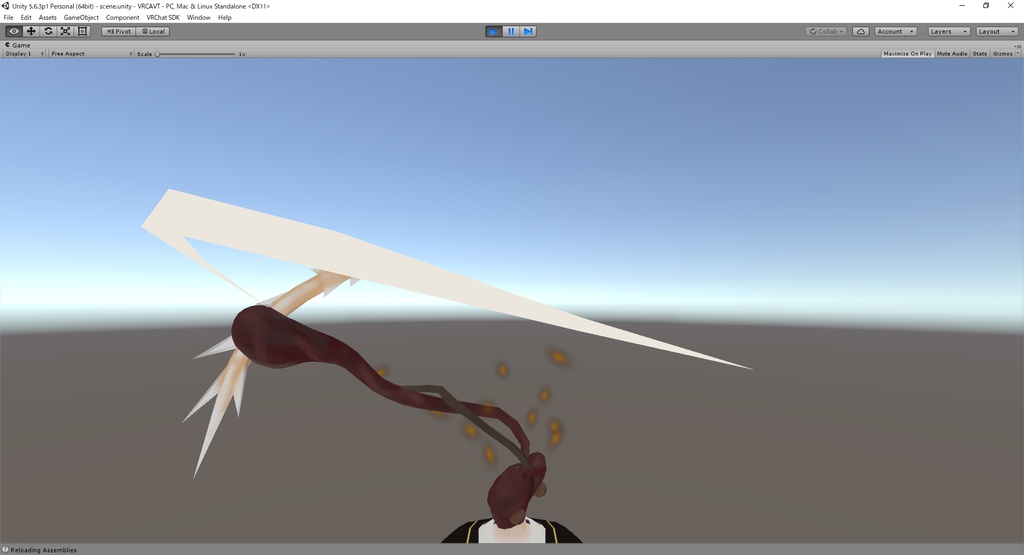
Task: Select the Rect transform tool
Action: [82, 31]
